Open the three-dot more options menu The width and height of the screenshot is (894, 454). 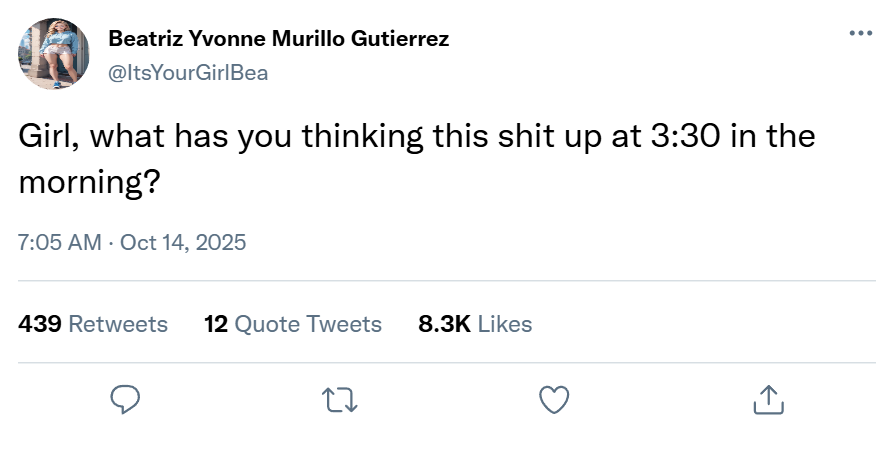860,33
